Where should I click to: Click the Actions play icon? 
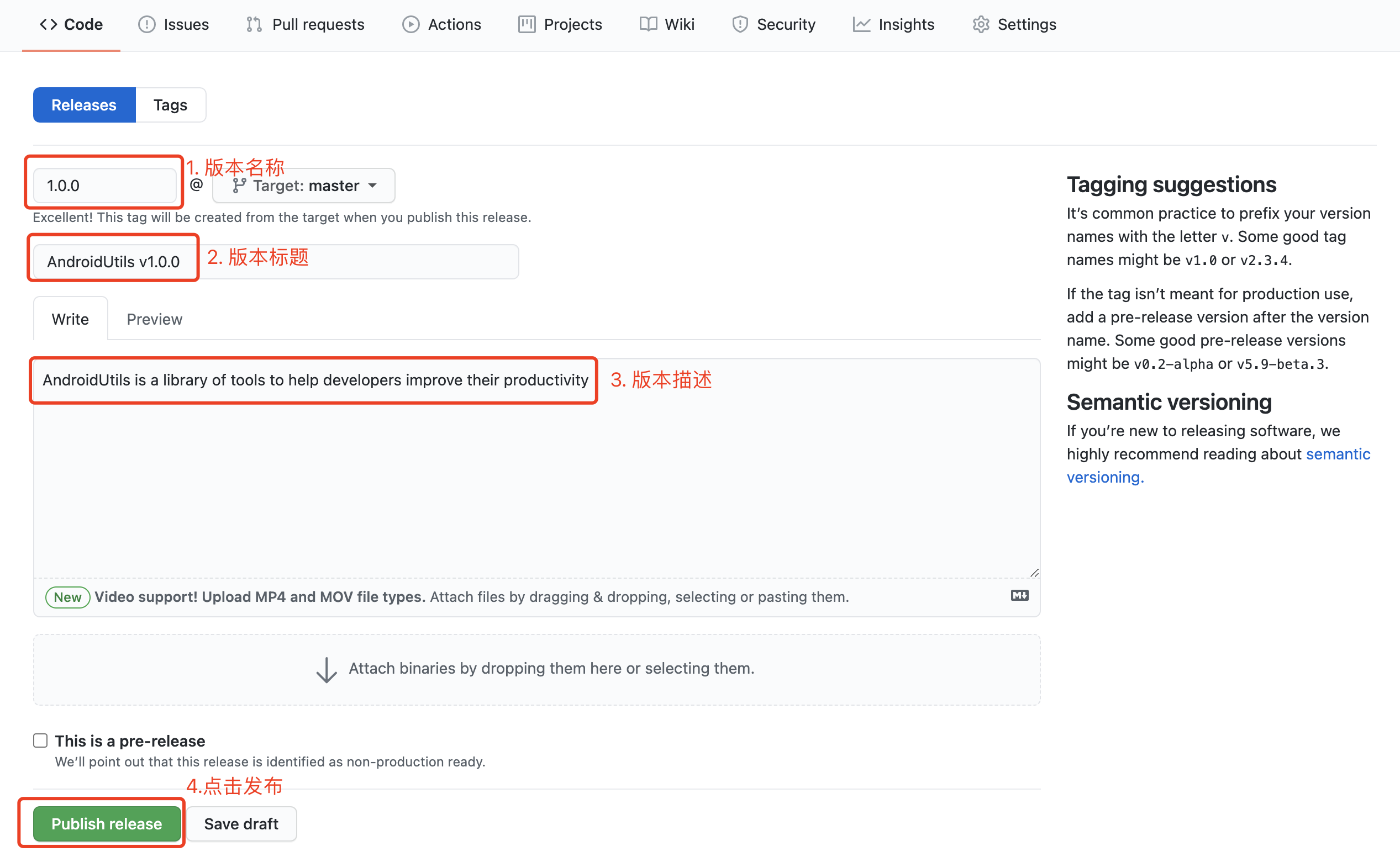click(x=410, y=24)
